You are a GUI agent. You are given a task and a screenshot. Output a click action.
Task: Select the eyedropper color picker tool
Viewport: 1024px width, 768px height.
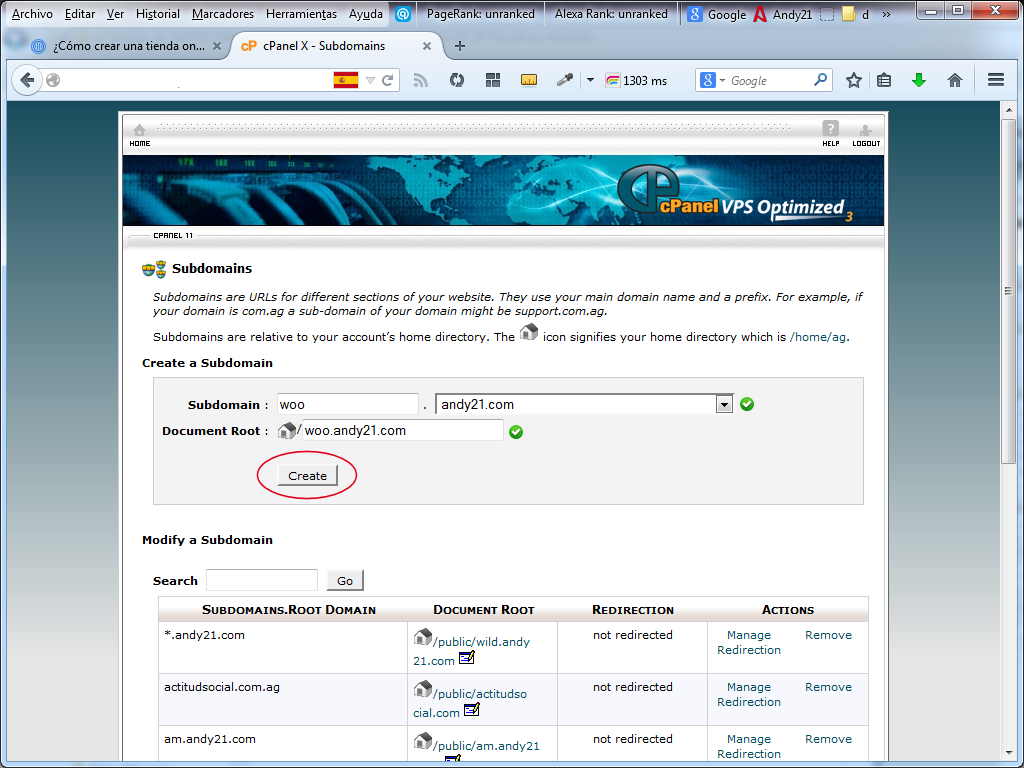tap(564, 80)
